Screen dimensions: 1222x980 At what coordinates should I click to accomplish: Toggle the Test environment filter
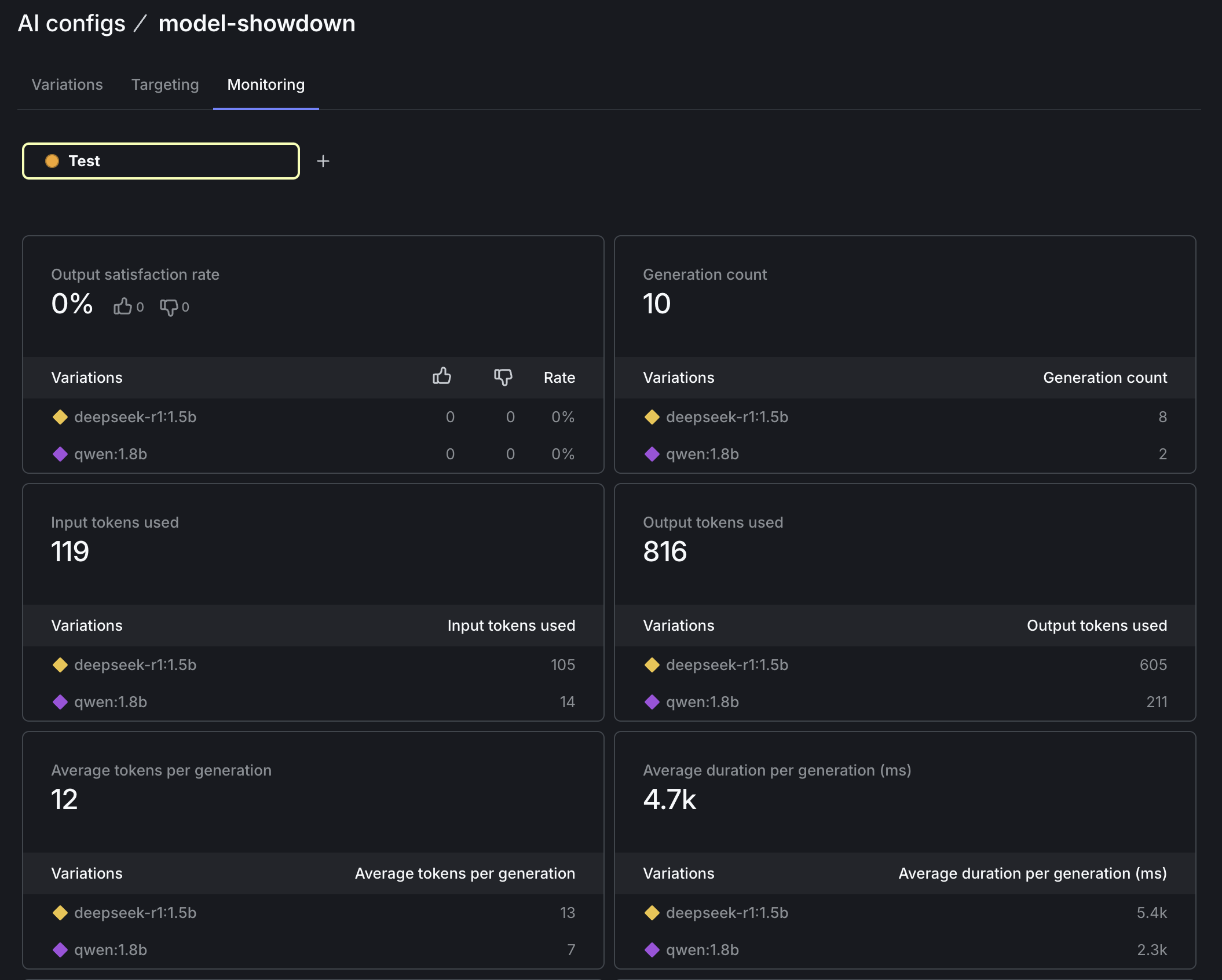[x=160, y=161]
